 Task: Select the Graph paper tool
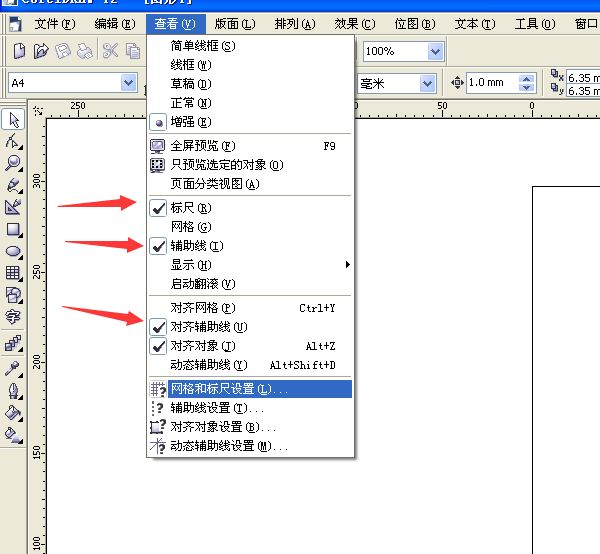[x=13, y=273]
